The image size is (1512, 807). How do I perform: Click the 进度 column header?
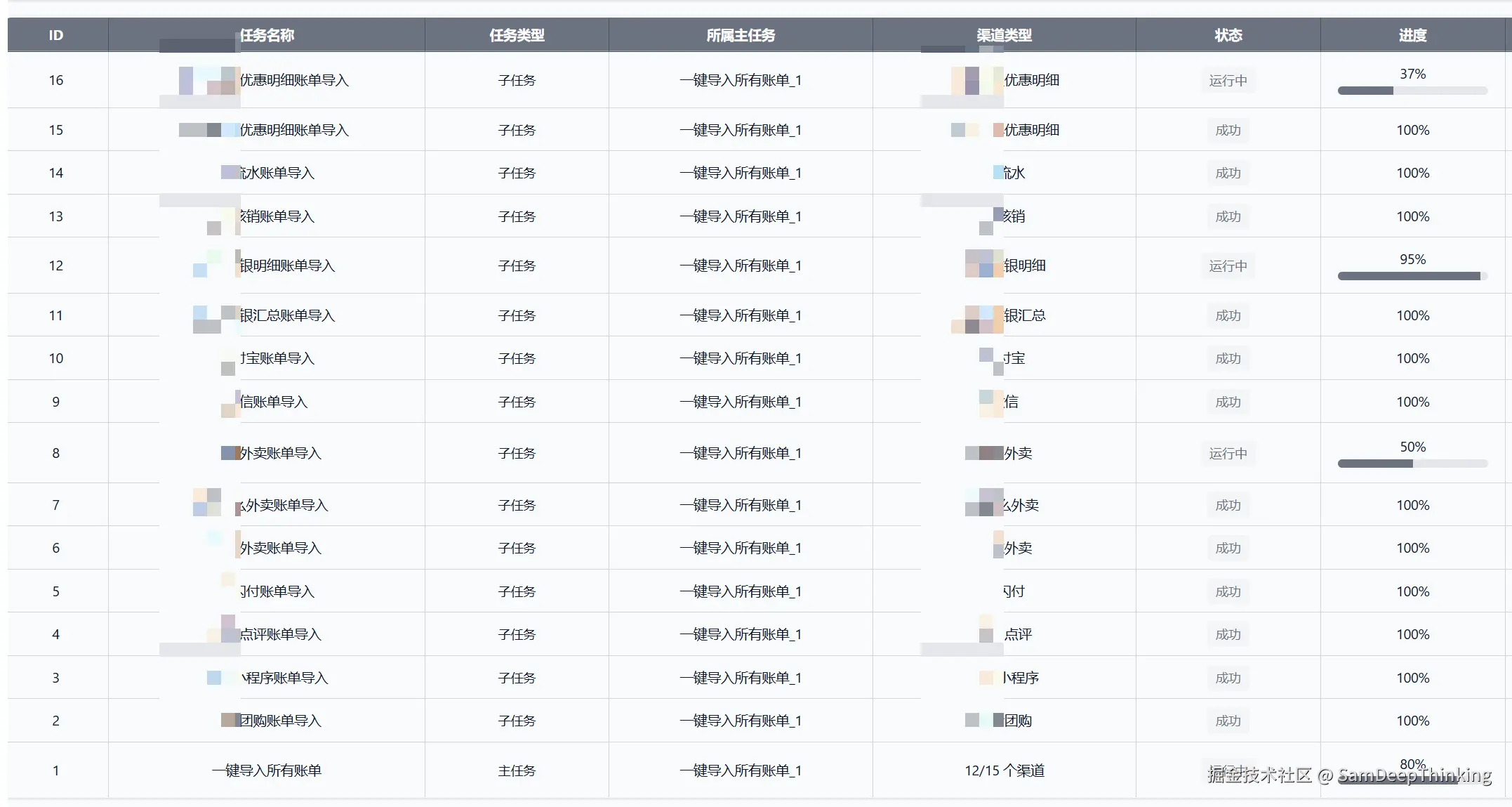(x=1412, y=35)
